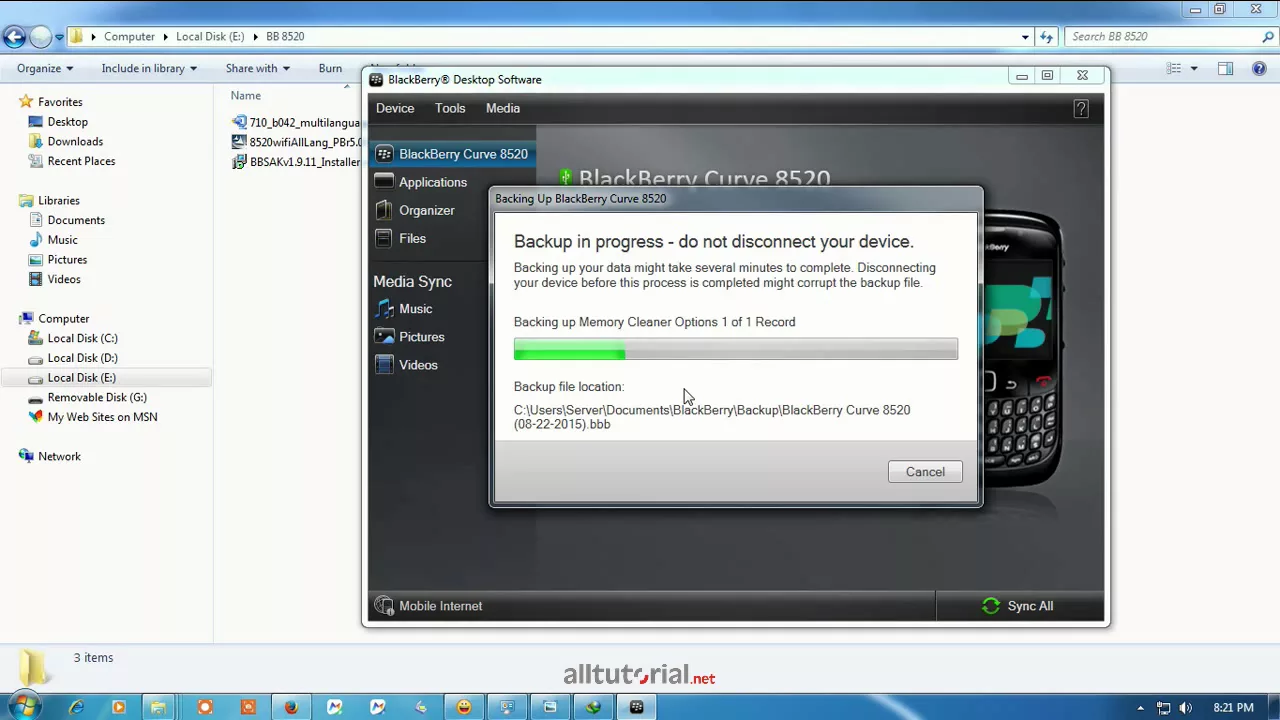Screen dimensions: 1280x720
Task: Select Favorites in the navigation pane
Action: tap(60, 102)
